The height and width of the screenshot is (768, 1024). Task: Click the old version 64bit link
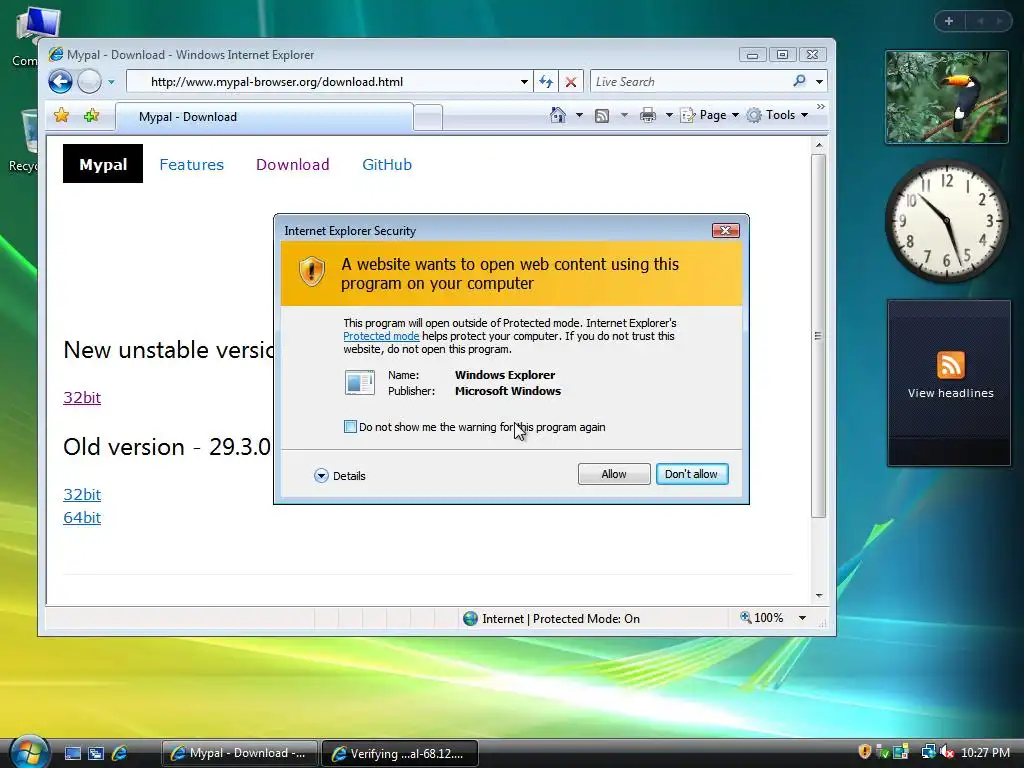click(82, 517)
